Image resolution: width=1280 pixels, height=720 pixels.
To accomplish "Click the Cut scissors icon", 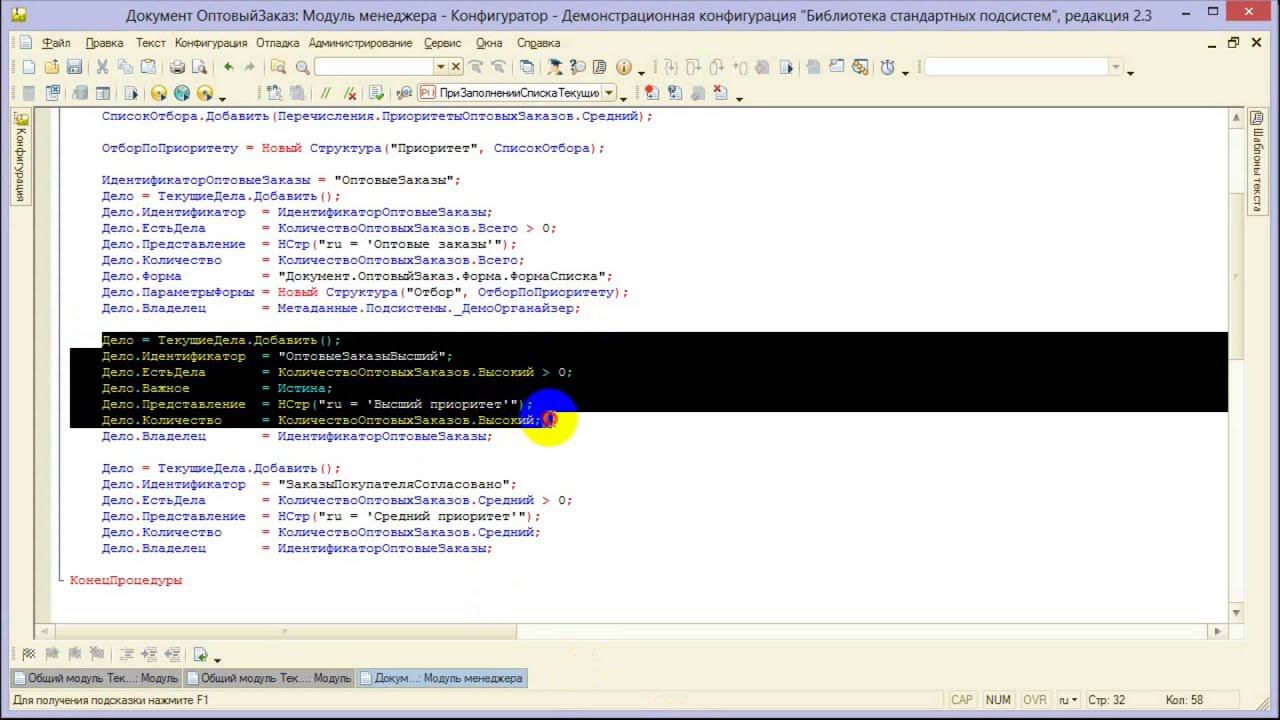I will [x=101, y=67].
